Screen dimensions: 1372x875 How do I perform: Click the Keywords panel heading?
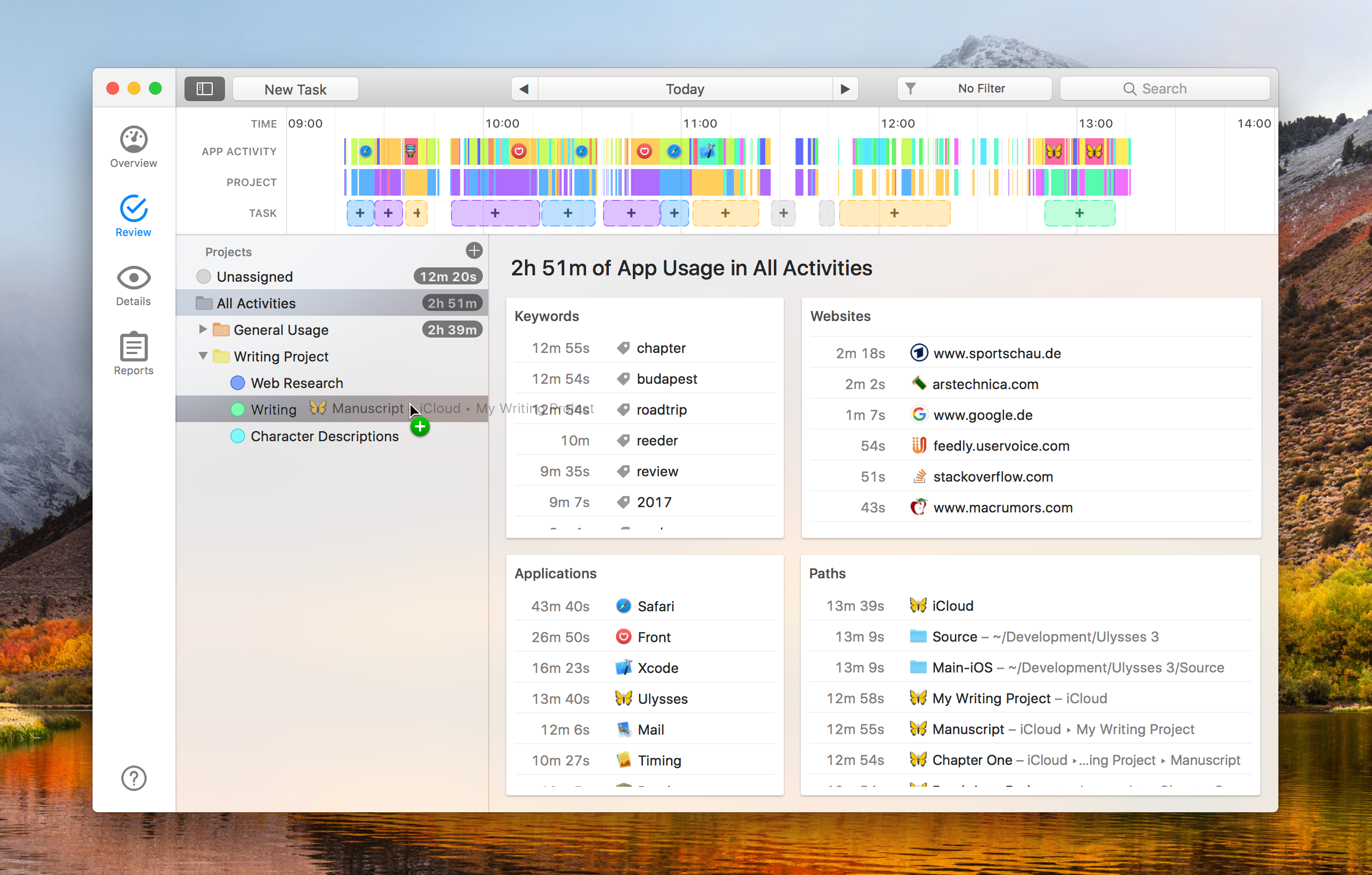tap(547, 316)
